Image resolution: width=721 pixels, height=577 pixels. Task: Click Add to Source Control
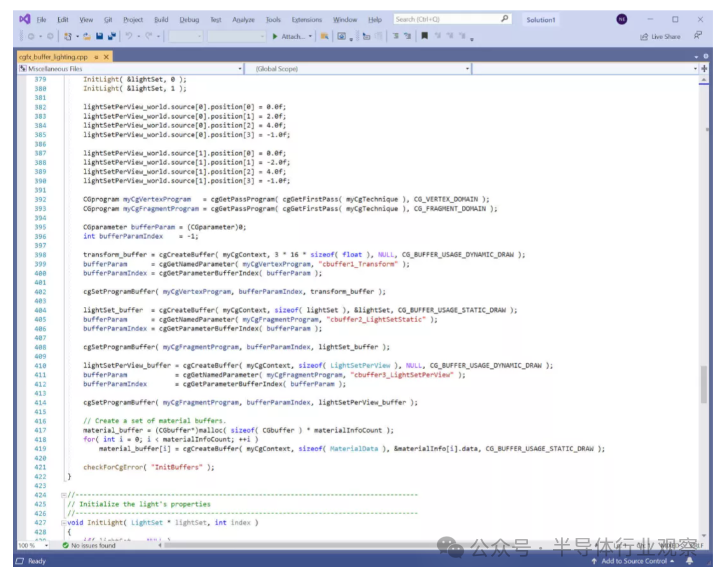tap(635, 561)
